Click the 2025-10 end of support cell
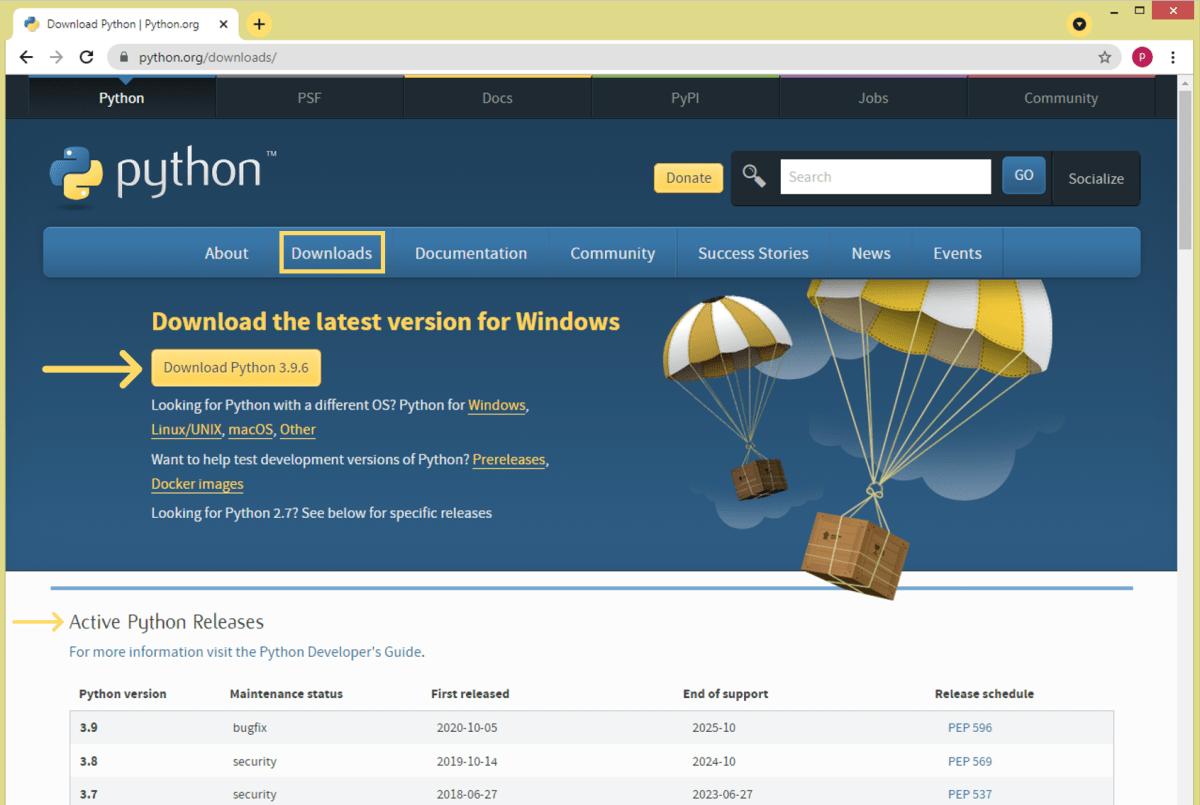 (714, 728)
